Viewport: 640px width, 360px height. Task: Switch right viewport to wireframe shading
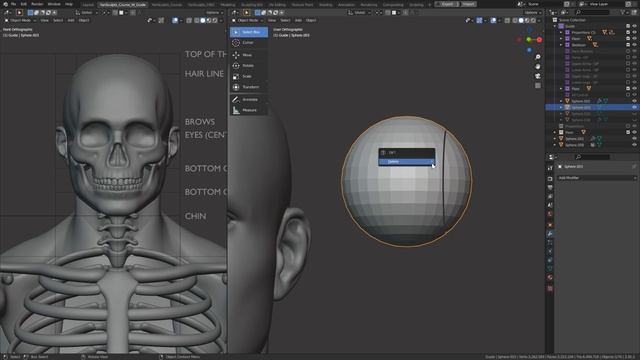point(515,20)
